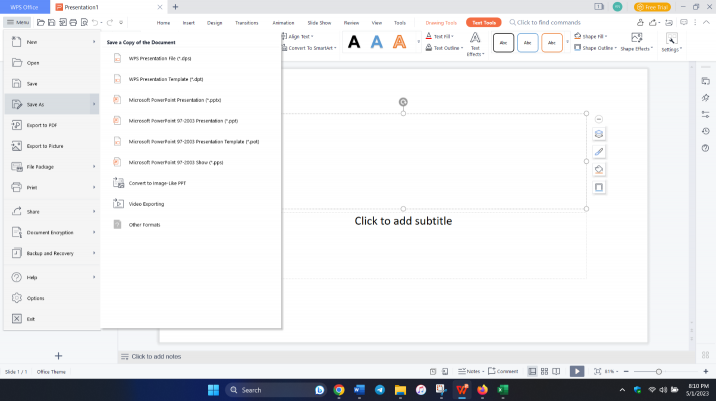The image size is (716, 401).
Task: Expand the Print submenu
Action: 94,187
